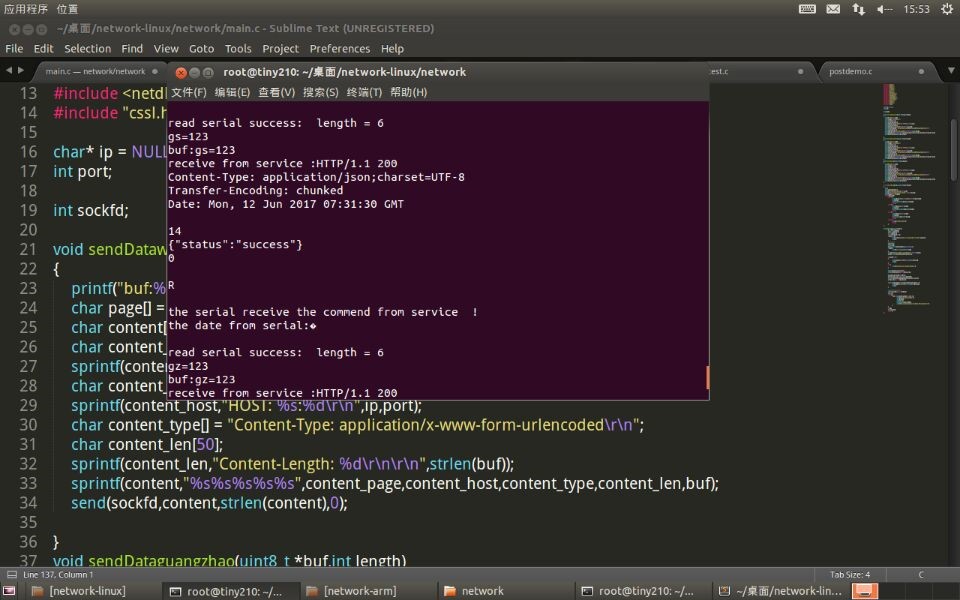The width and height of the screenshot is (960, 600).
Task: Maximize the terminal window
Action: coord(208,73)
